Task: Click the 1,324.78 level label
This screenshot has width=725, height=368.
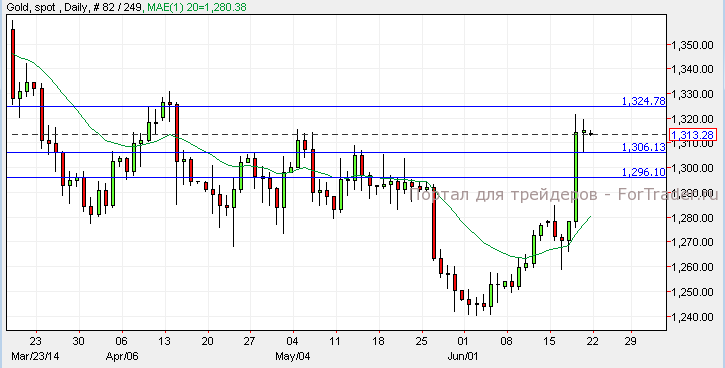Action: pos(643,101)
